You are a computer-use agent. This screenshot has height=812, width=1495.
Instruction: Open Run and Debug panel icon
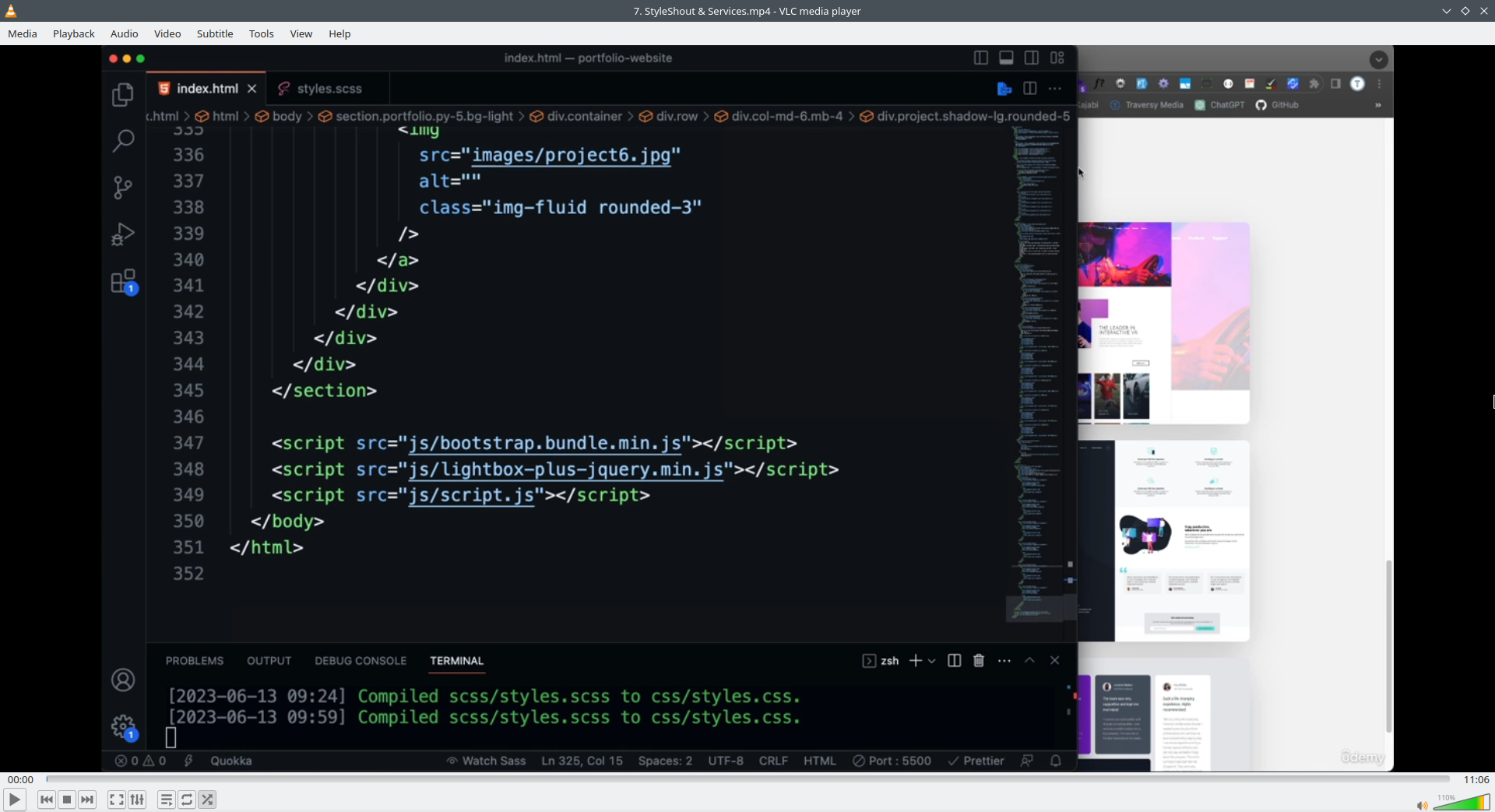pos(124,234)
